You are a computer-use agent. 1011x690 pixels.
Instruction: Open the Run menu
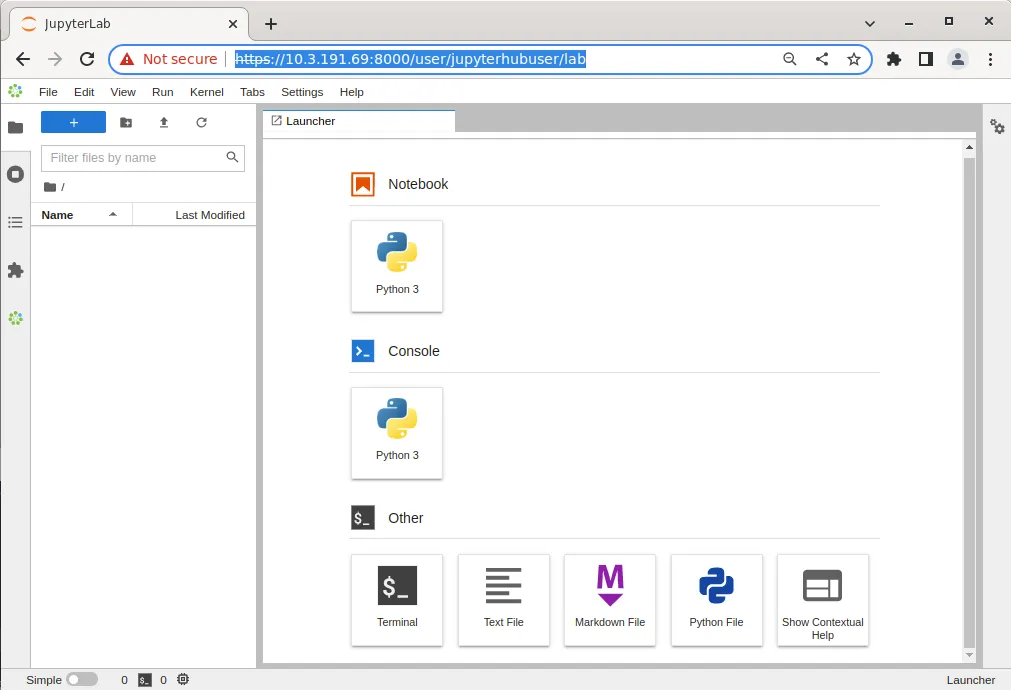tap(162, 92)
